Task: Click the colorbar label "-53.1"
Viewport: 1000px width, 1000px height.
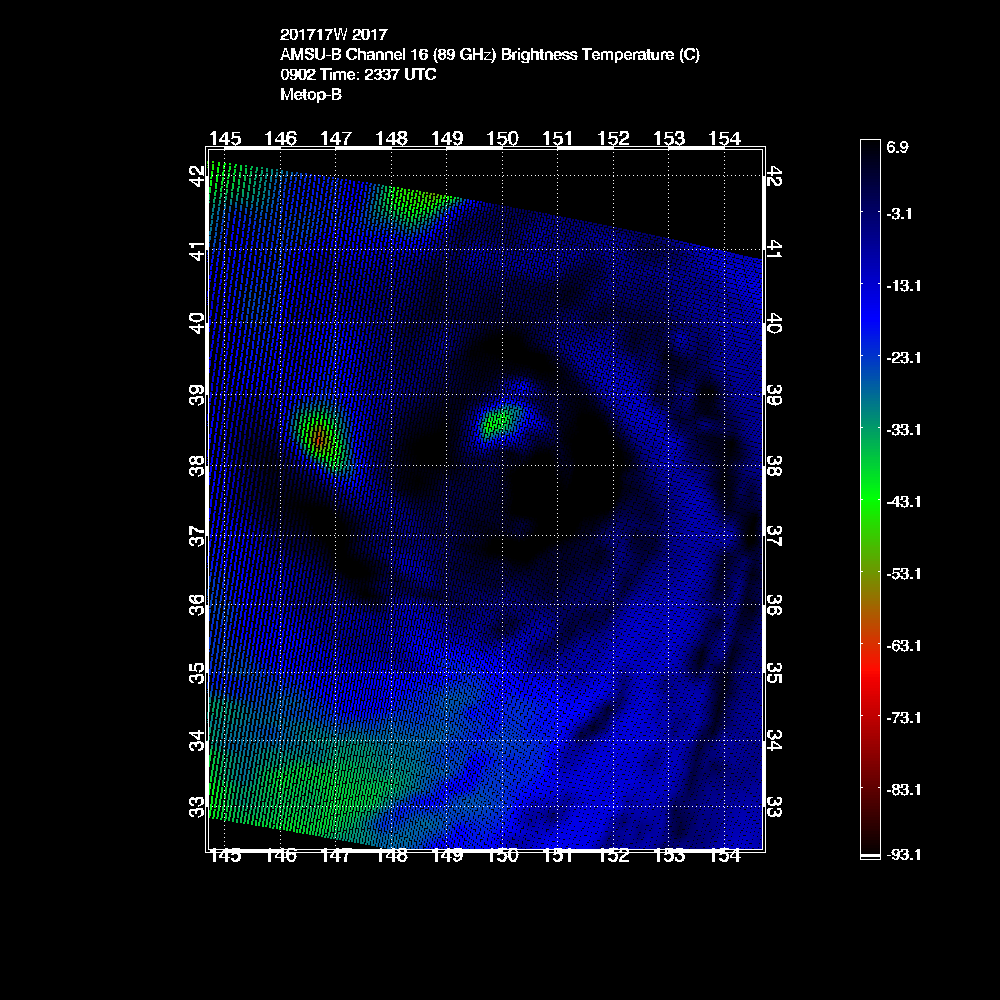Action: pyautogui.click(x=903, y=574)
